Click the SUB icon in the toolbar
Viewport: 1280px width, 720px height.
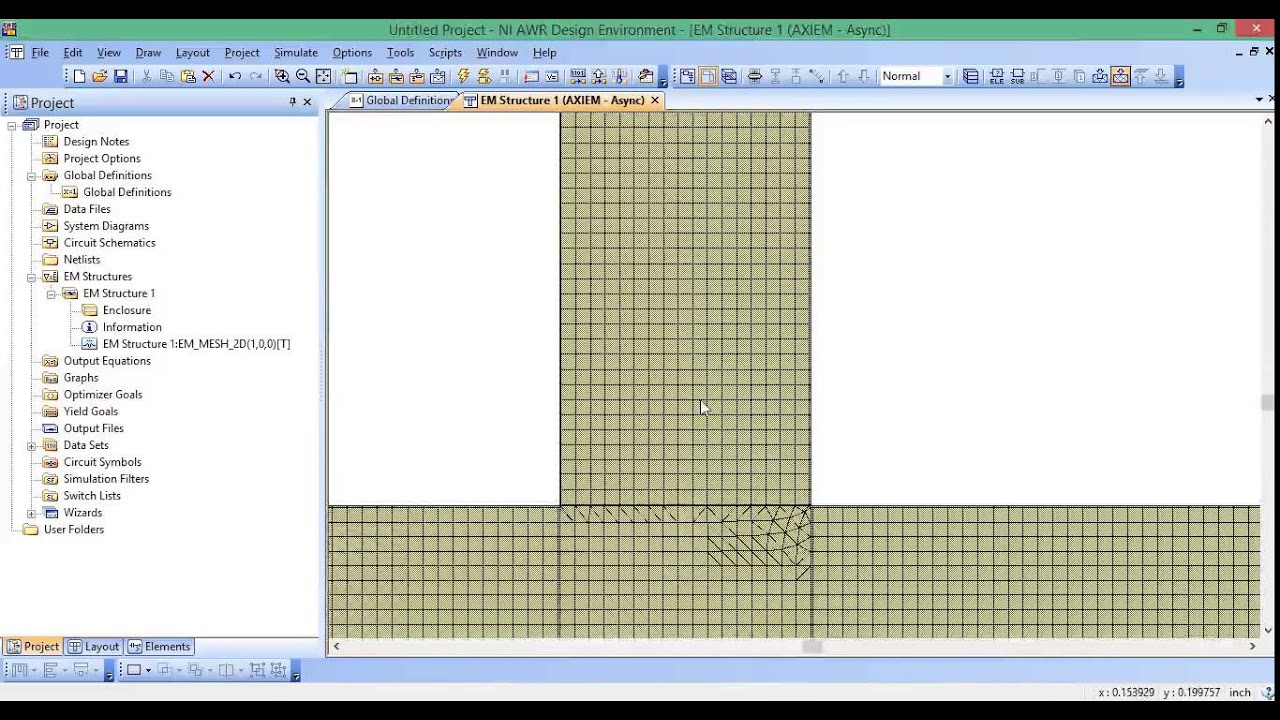coord(1018,76)
